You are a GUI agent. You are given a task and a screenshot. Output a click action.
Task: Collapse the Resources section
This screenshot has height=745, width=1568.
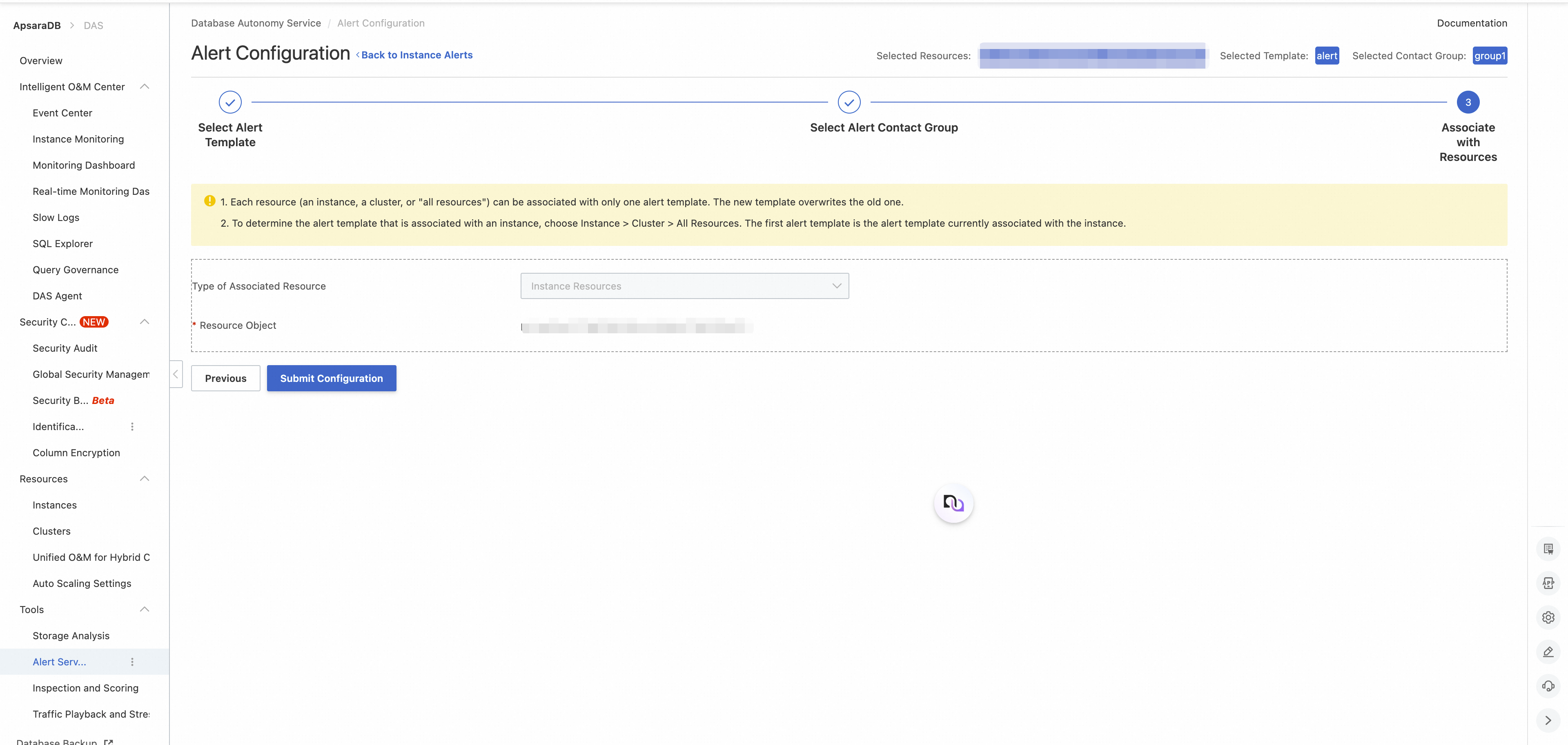click(x=144, y=478)
